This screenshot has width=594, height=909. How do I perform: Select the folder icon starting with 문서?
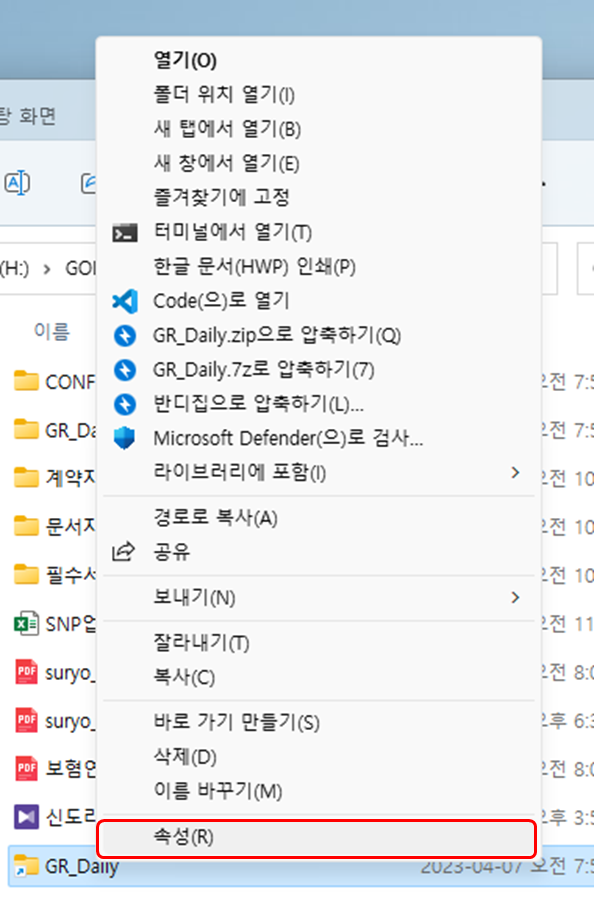pos(26,526)
